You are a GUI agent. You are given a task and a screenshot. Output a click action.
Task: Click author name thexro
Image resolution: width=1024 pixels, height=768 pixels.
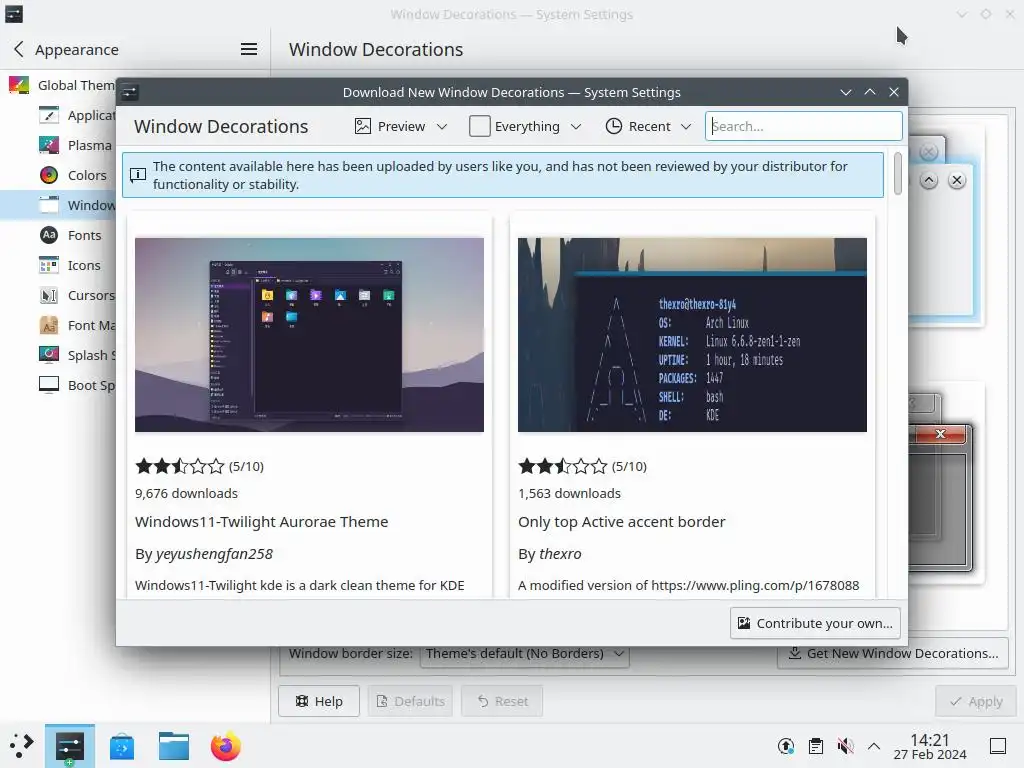[x=560, y=554]
